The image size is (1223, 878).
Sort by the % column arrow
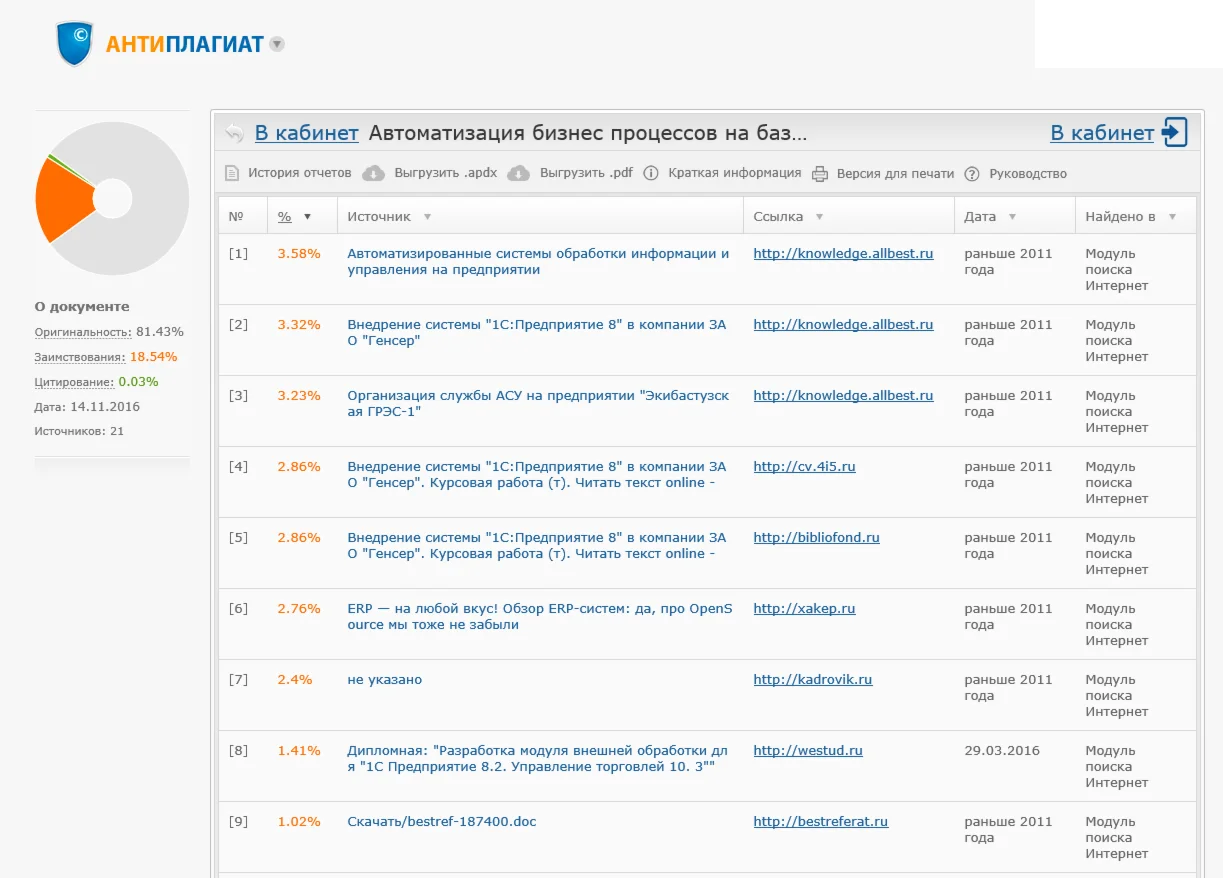coord(307,217)
